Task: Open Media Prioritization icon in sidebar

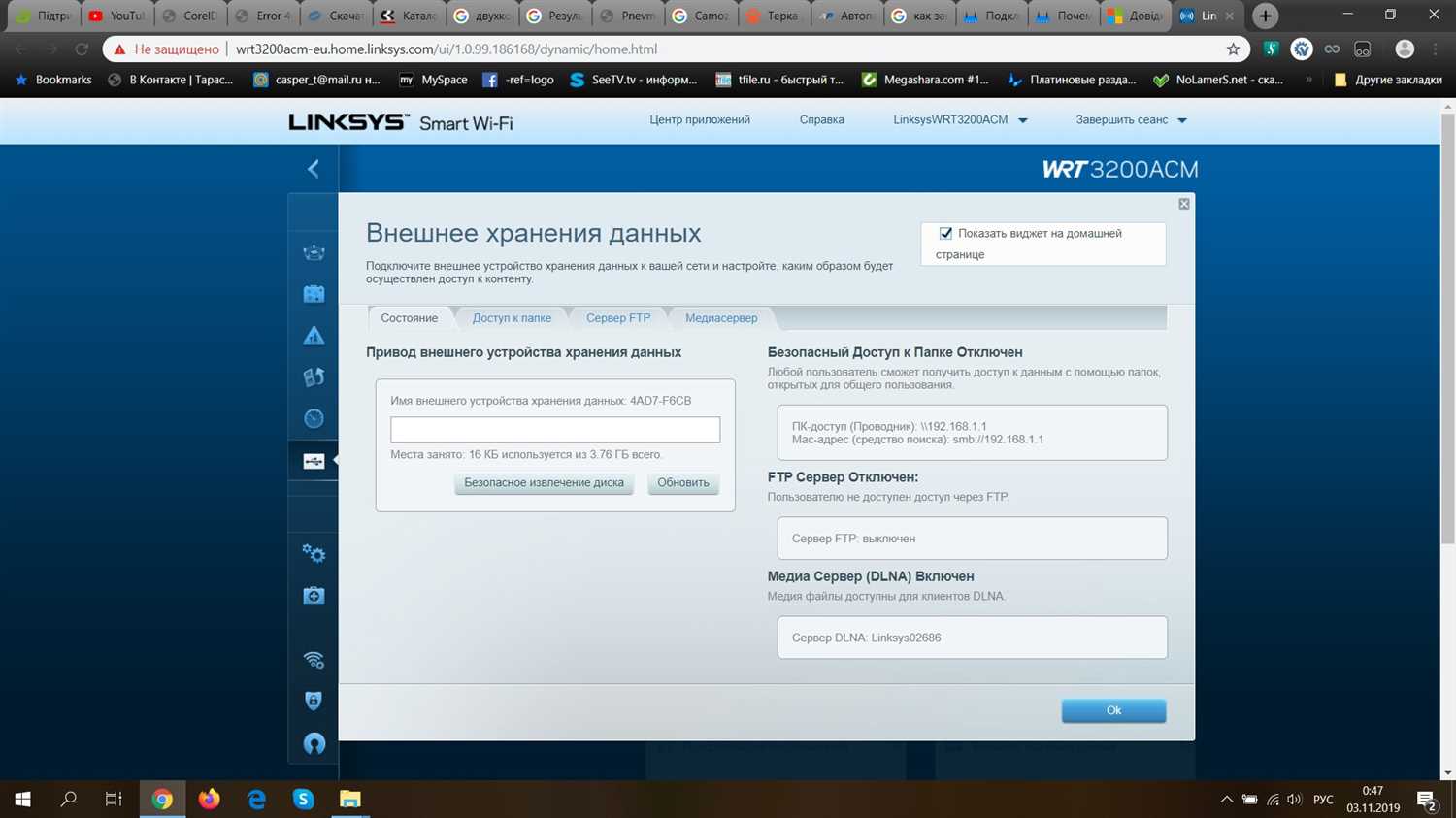Action: pos(314,377)
